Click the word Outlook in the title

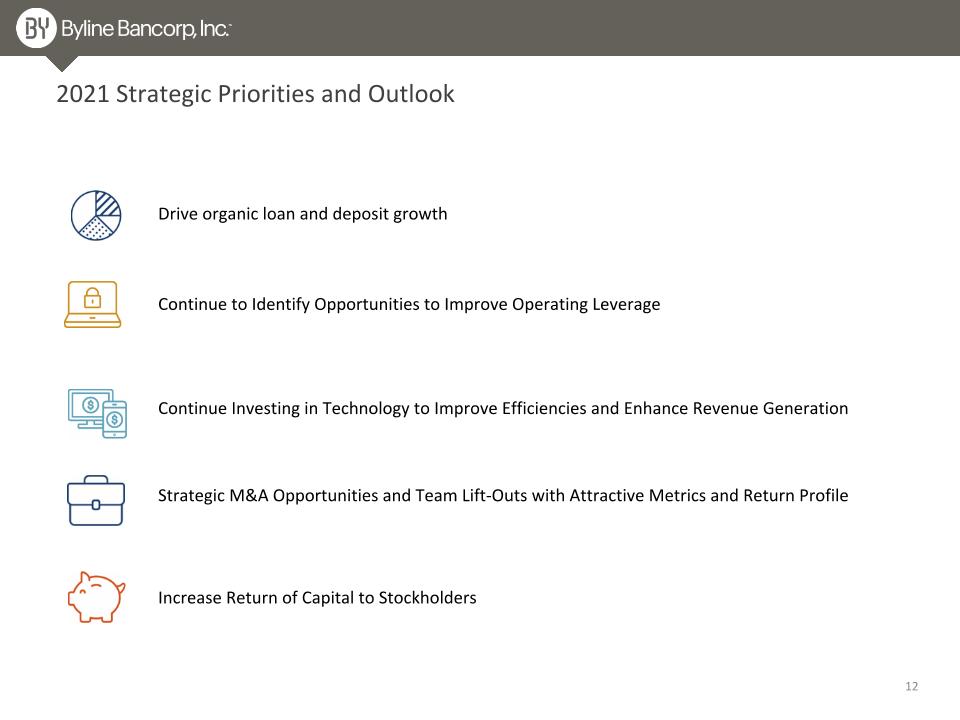[x=411, y=94]
